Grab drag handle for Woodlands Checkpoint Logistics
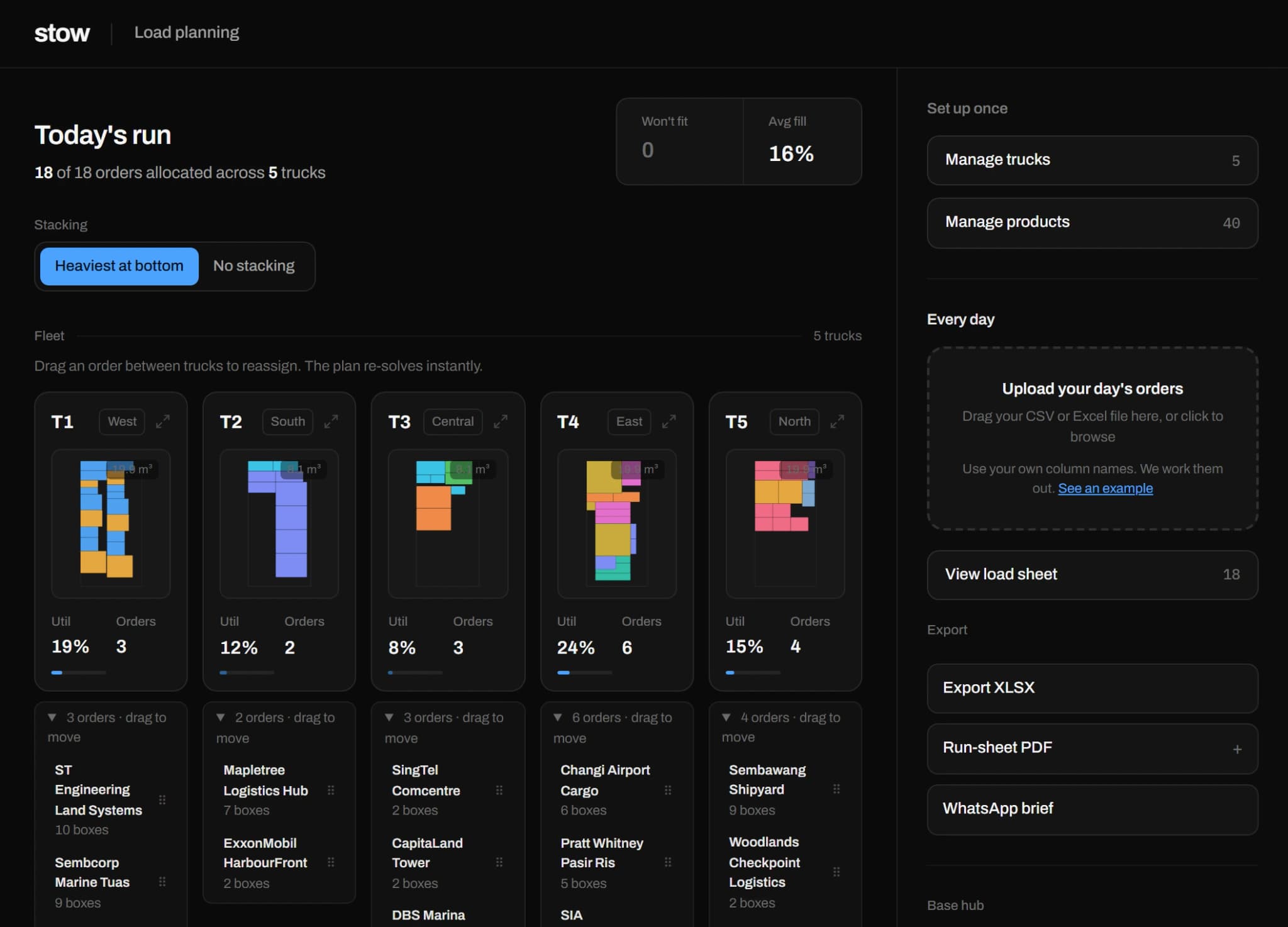The width and height of the screenshot is (1288, 927). [836, 872]
